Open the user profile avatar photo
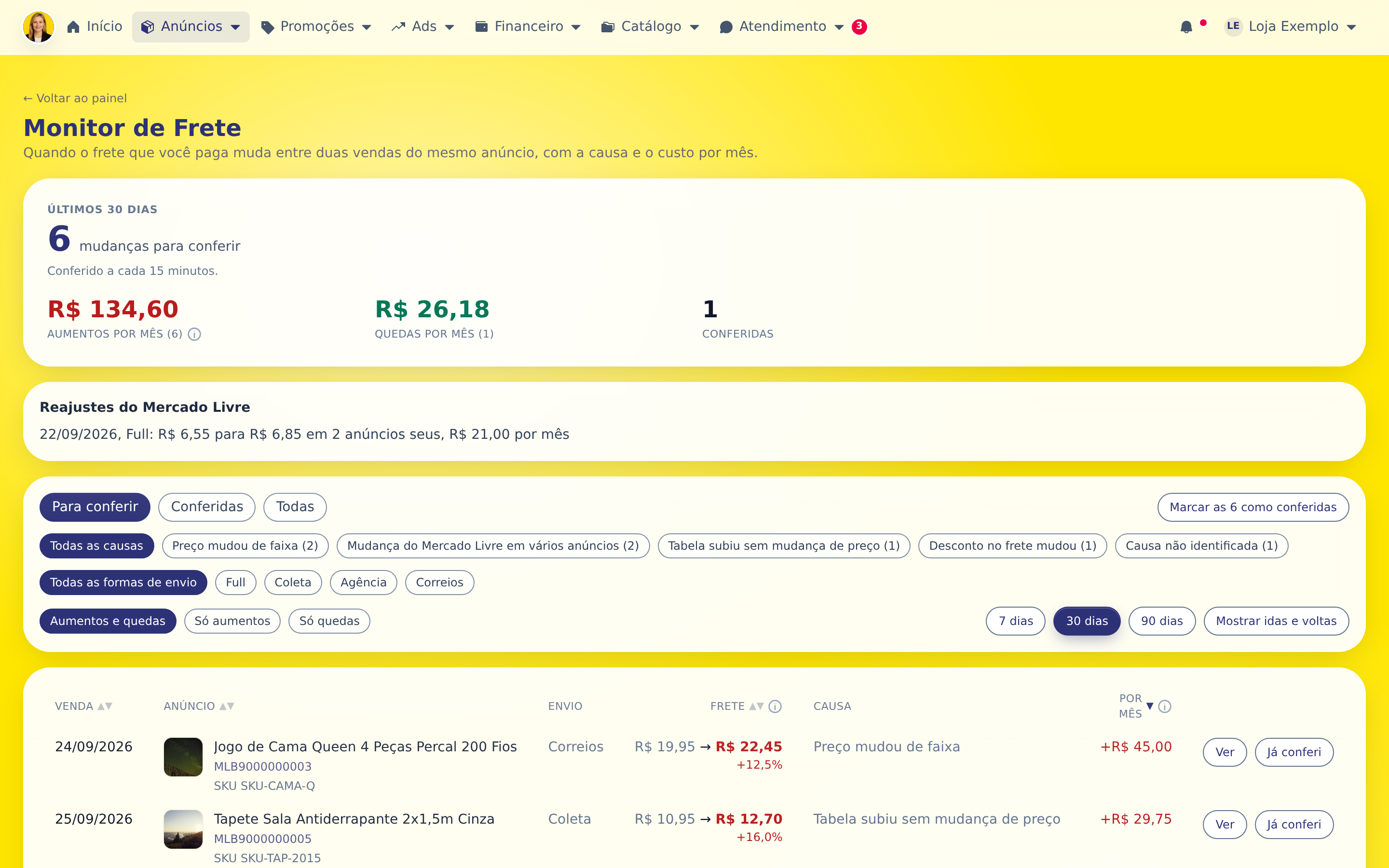This screenshot has width=1389, height=868. [39, 27]
